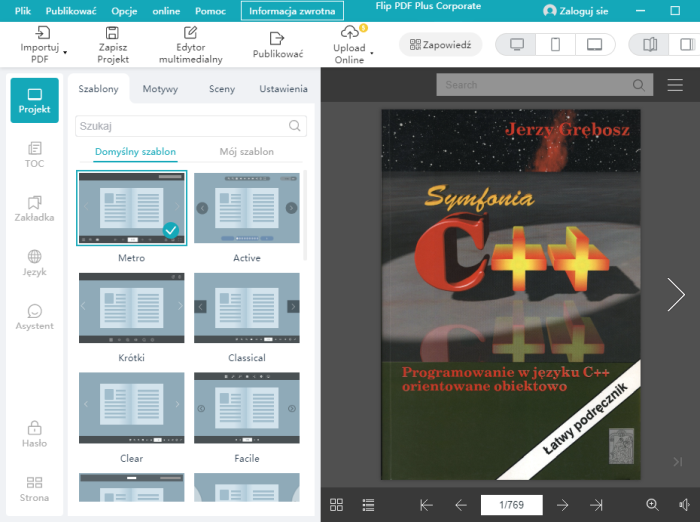Open the preview hamburger menu
Screen dimensions: 700x522
[675, 85]
